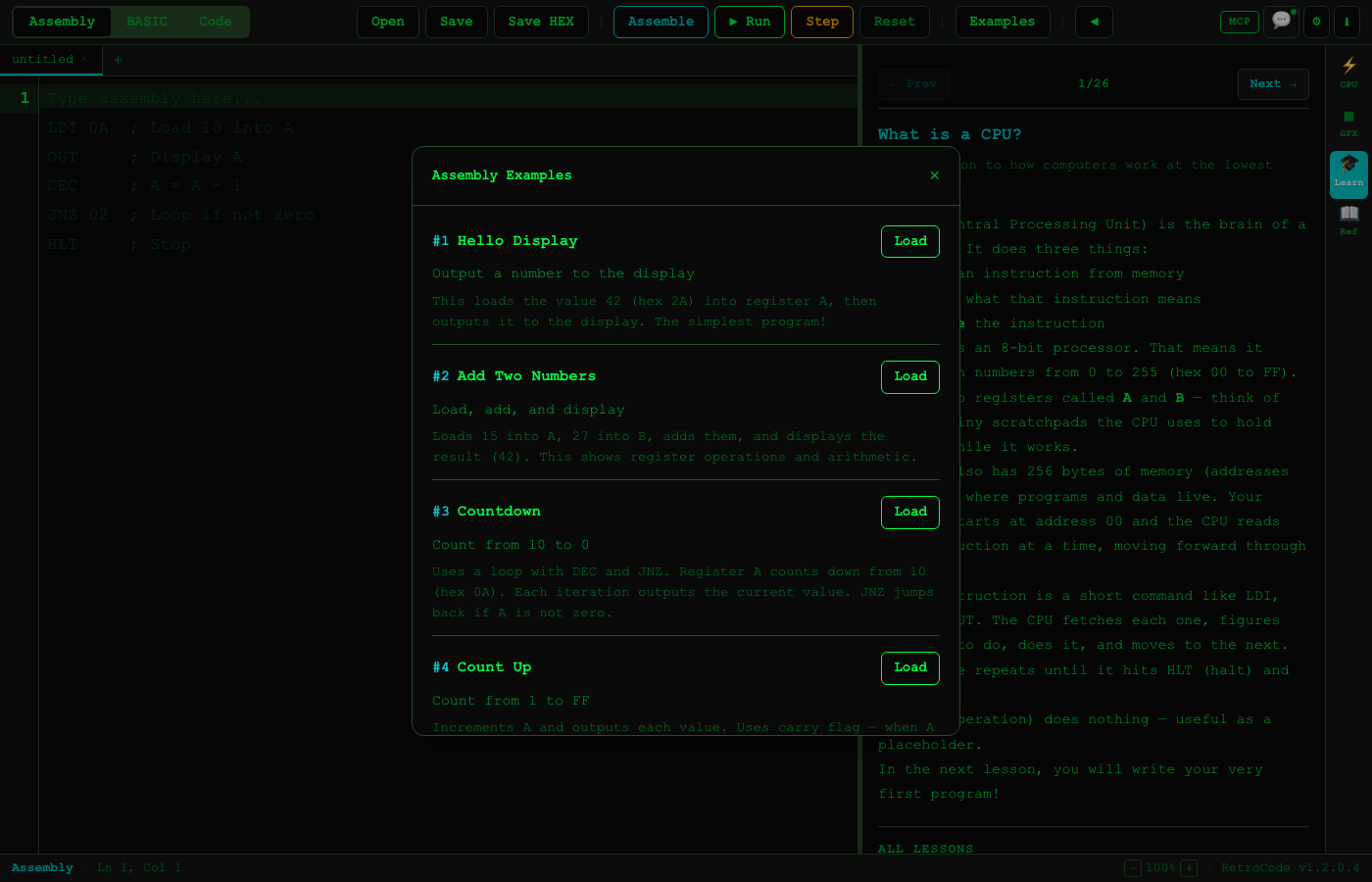Switch to Code mode tab
1372x882 pixels.
pyautogui.click(x=216, y=22)
